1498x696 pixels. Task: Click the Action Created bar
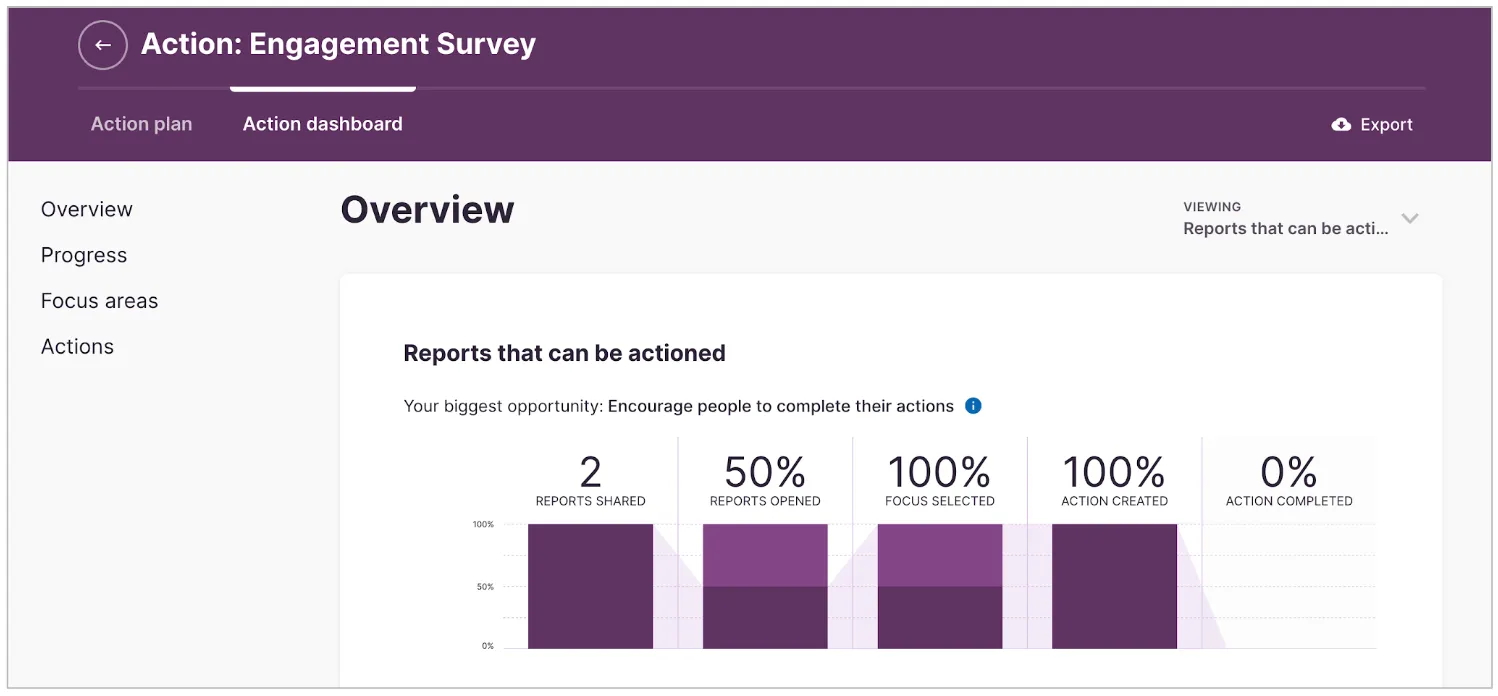1114,586
